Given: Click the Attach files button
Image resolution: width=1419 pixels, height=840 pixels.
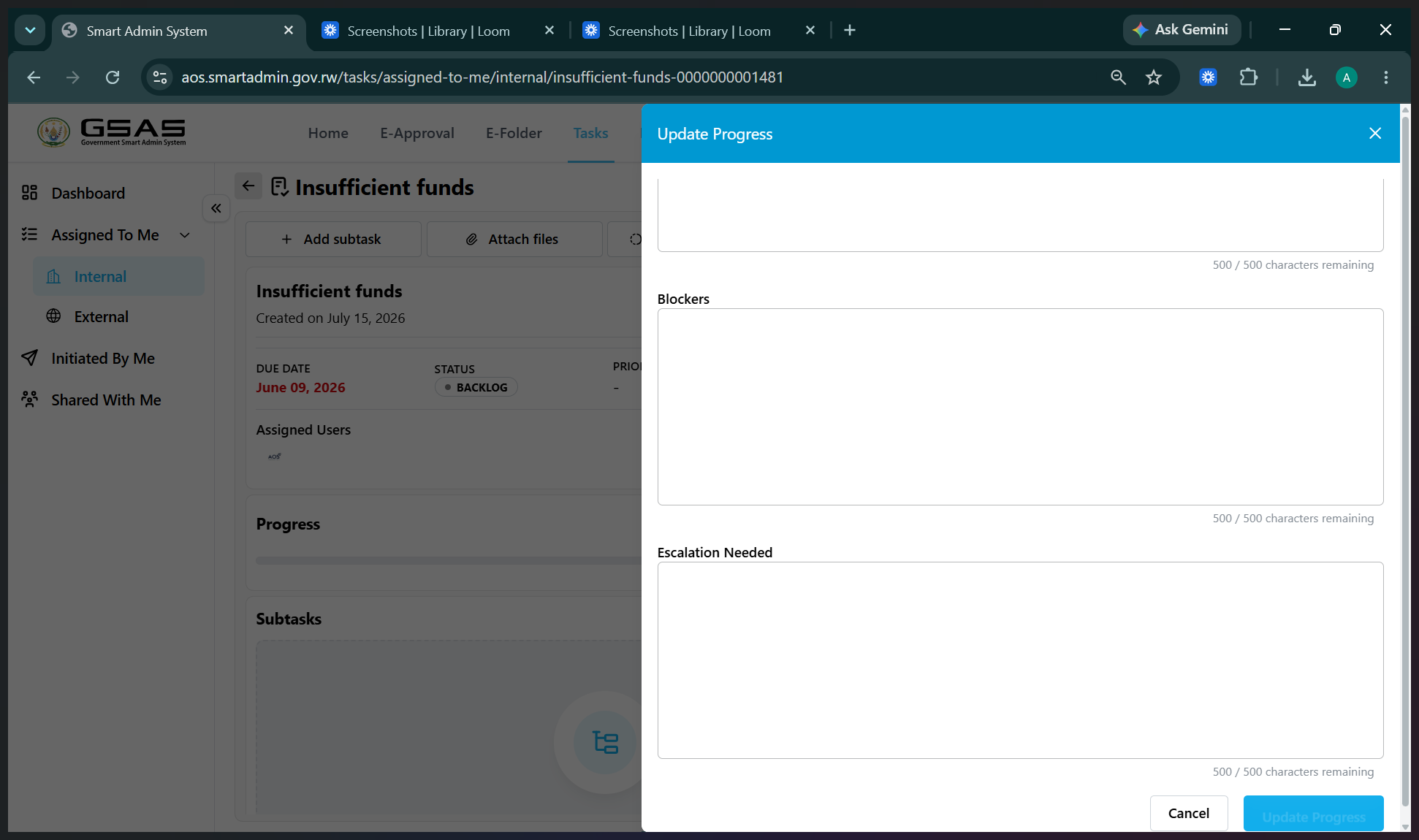Looking at the screenshot, I should (x=514, y=240).
